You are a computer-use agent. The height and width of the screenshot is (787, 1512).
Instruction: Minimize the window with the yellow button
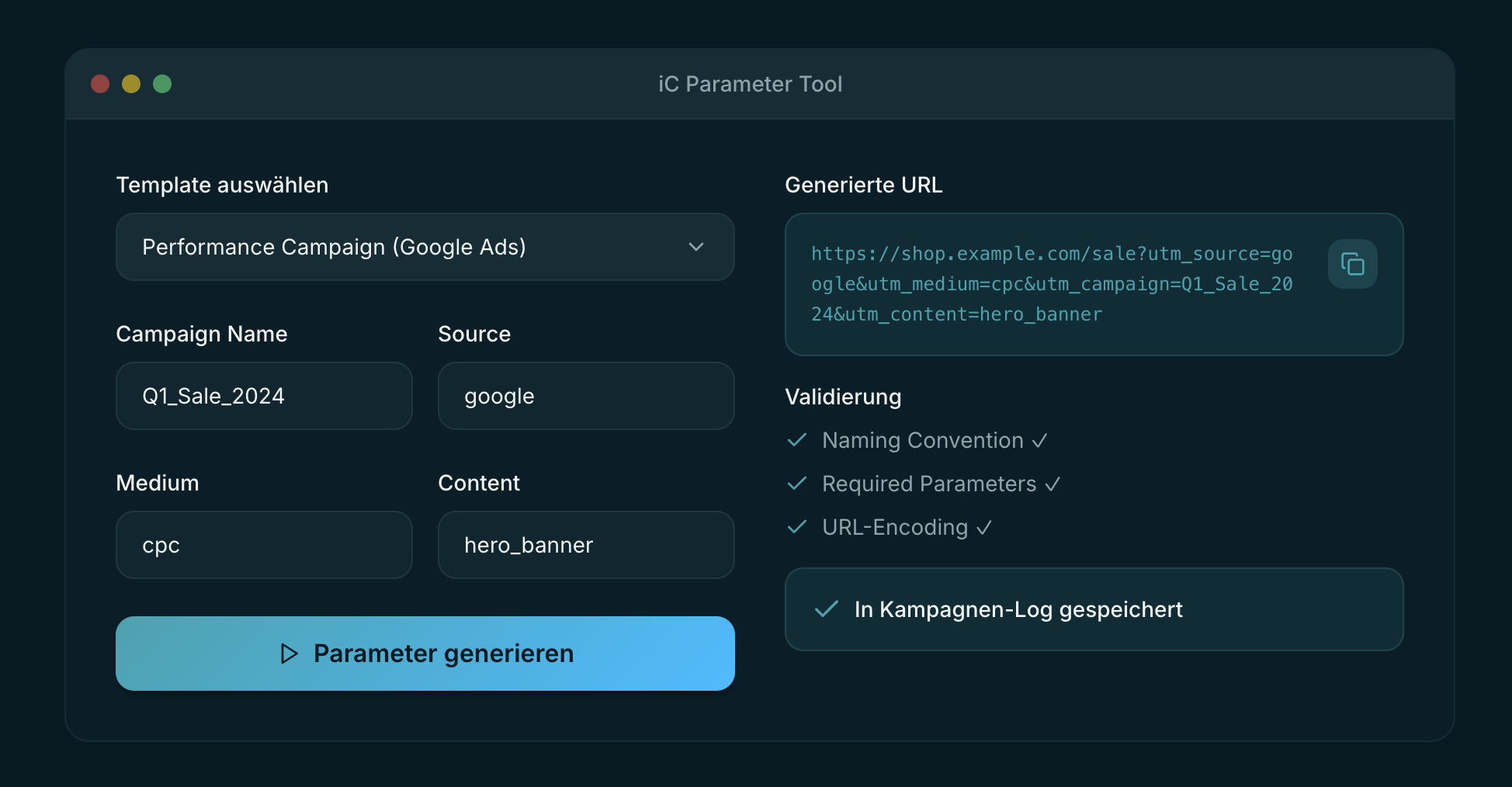coord(131,84)
